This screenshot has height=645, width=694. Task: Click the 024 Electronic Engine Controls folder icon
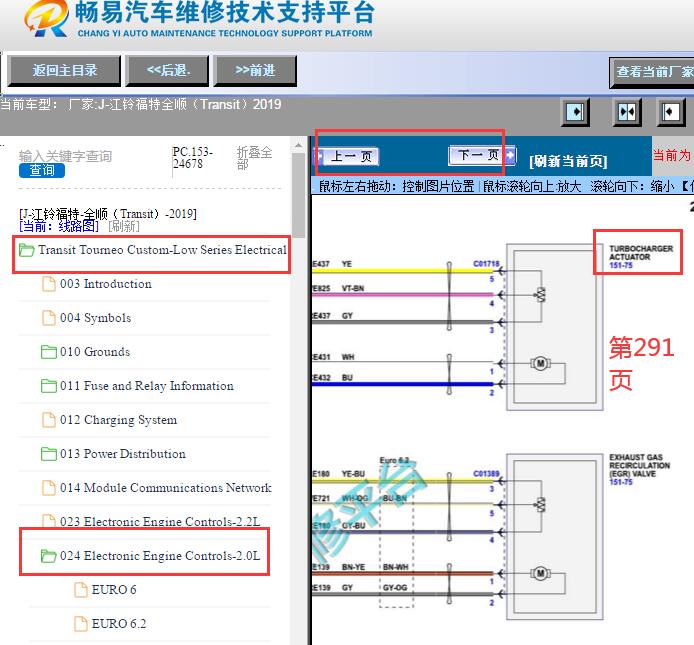click(48, 556)
